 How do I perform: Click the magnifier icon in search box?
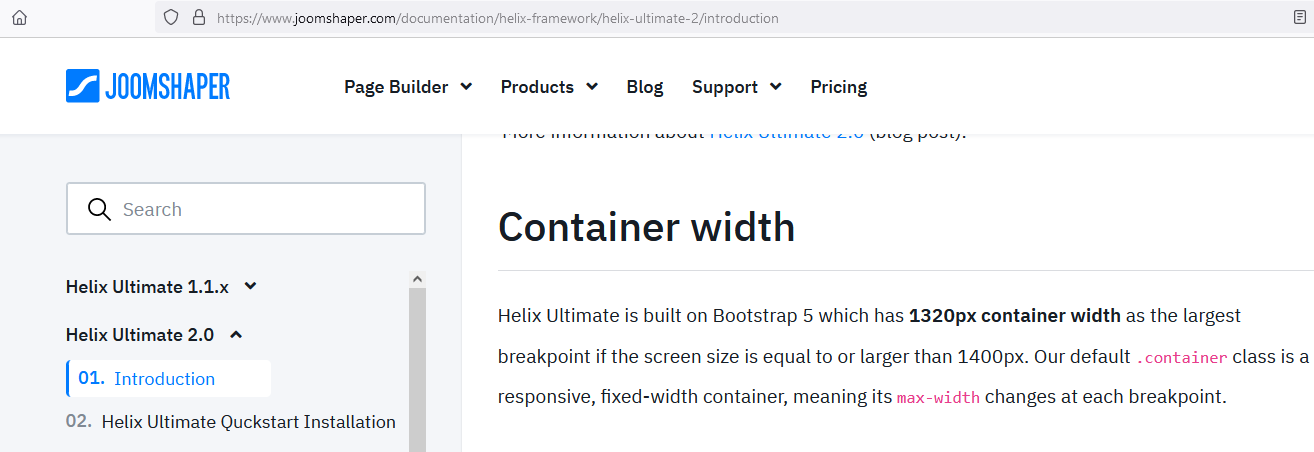99,209
